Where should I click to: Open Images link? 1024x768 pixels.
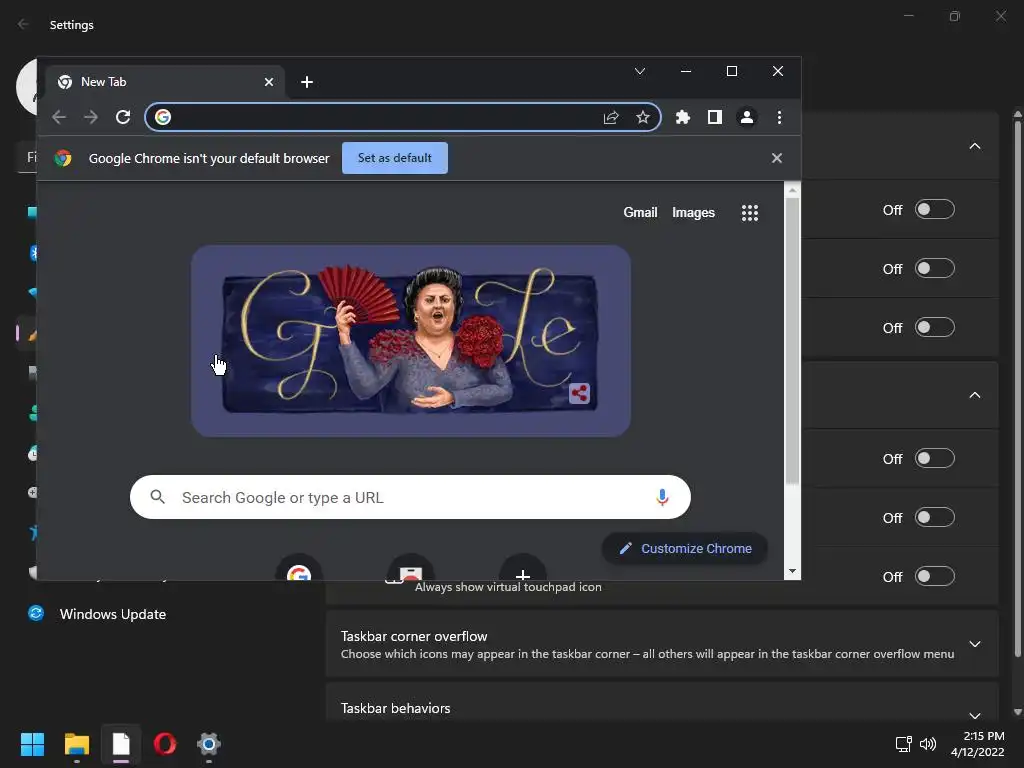tap(693, 212)
